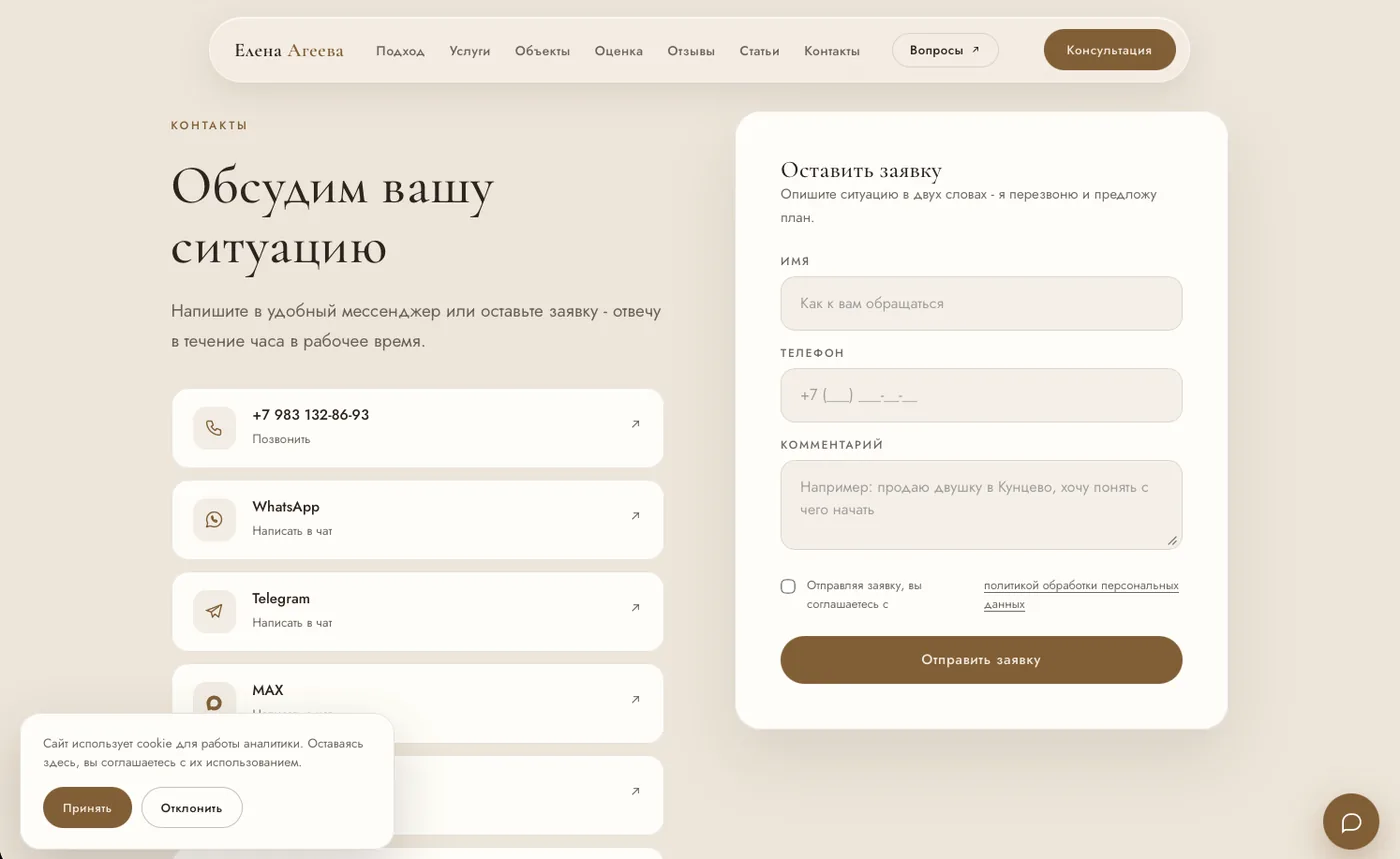Viewport: 1400px width, 859px height.
Task: Open политикой обработки персональных данных link
Action: [x=1081, y=595]
